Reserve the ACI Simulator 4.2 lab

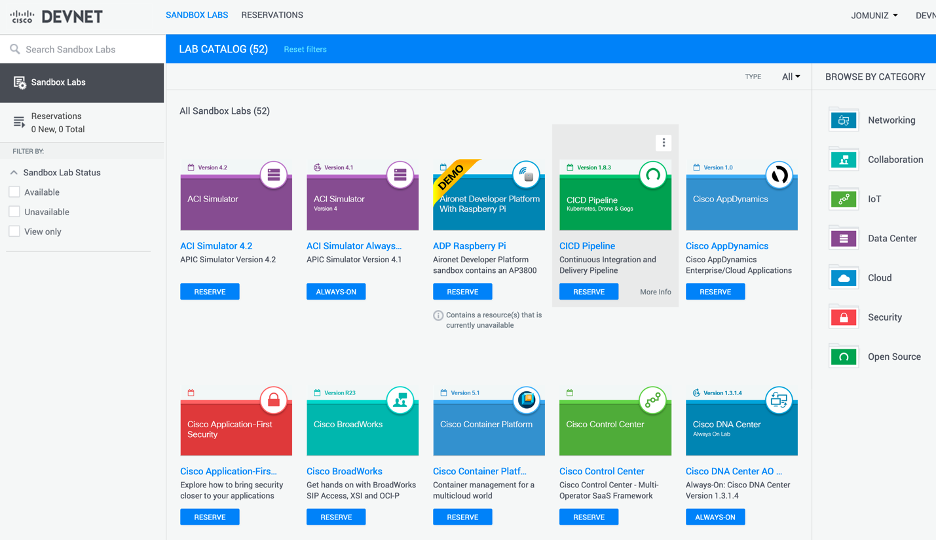point(210,292)
